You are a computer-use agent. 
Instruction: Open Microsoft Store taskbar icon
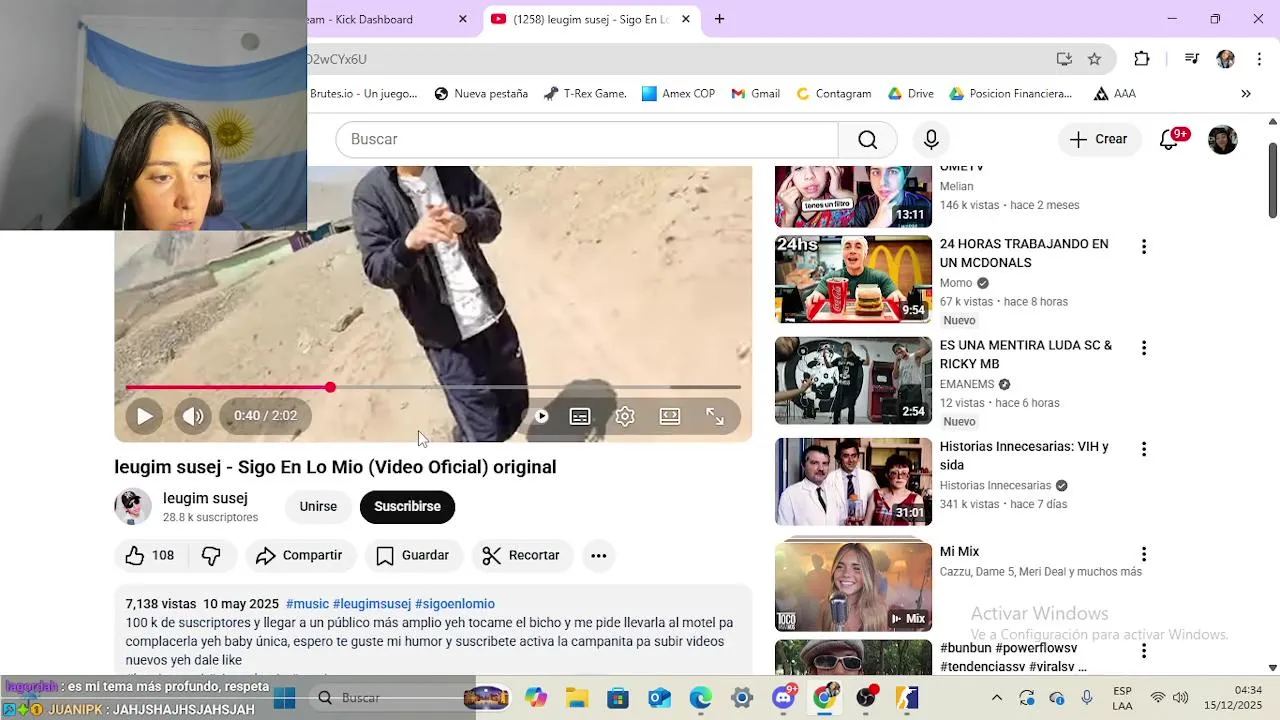pyautogui.click(x=618, y=698)
